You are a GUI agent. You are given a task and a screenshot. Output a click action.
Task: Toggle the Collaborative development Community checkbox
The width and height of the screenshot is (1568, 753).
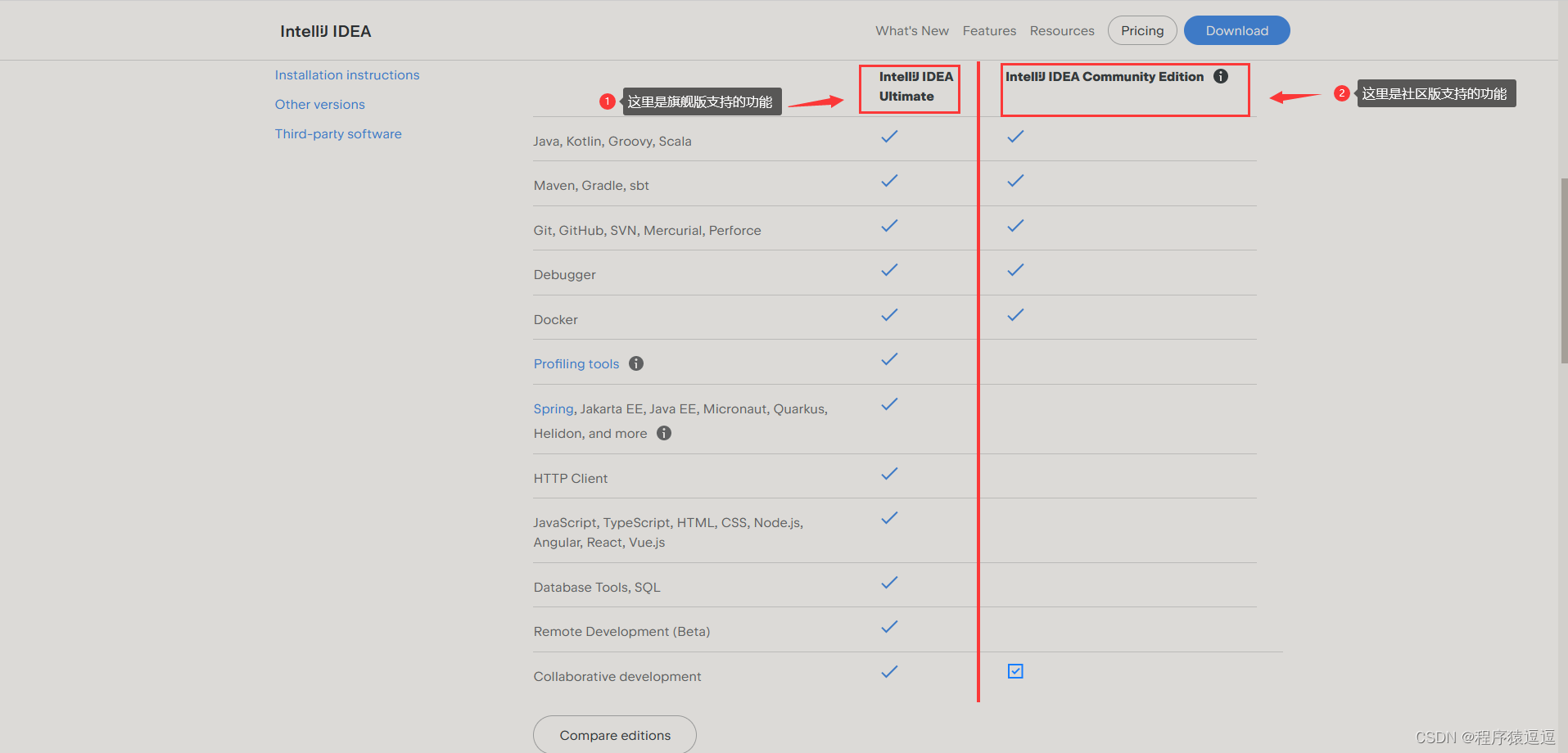pos(1015,671)
